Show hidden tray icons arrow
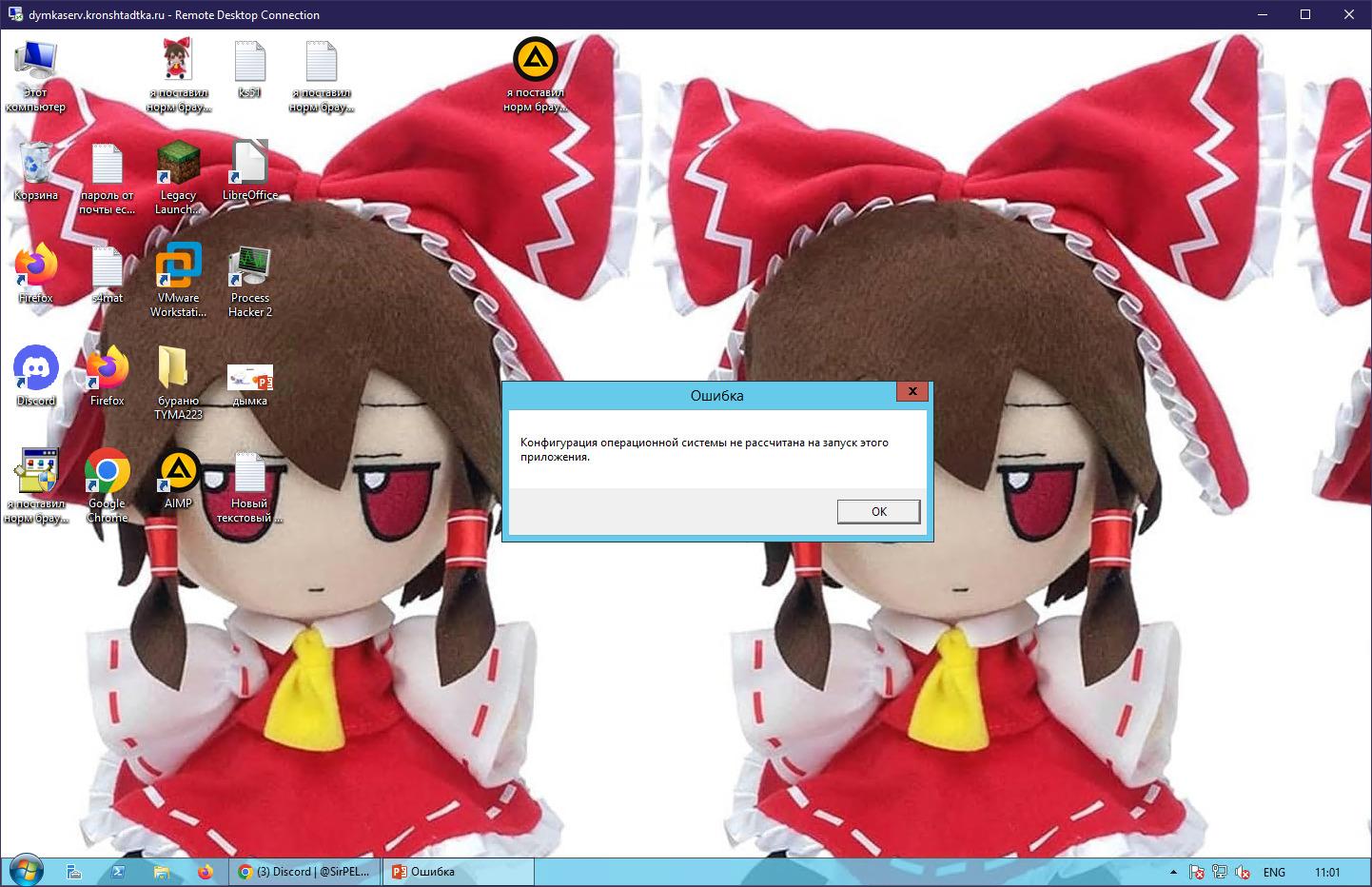 tap(1173, 872)
